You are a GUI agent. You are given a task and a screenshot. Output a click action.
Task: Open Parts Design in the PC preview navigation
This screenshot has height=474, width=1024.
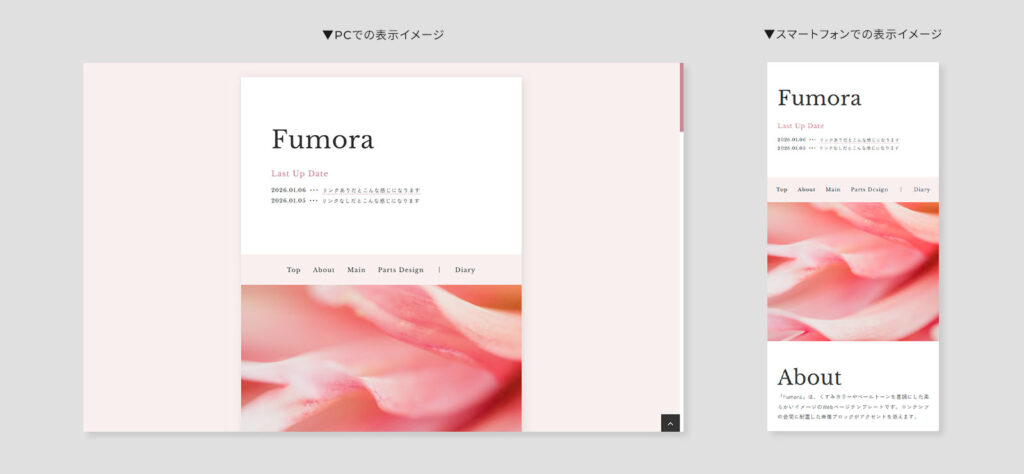pyautogui.click(x=400, y=270)
